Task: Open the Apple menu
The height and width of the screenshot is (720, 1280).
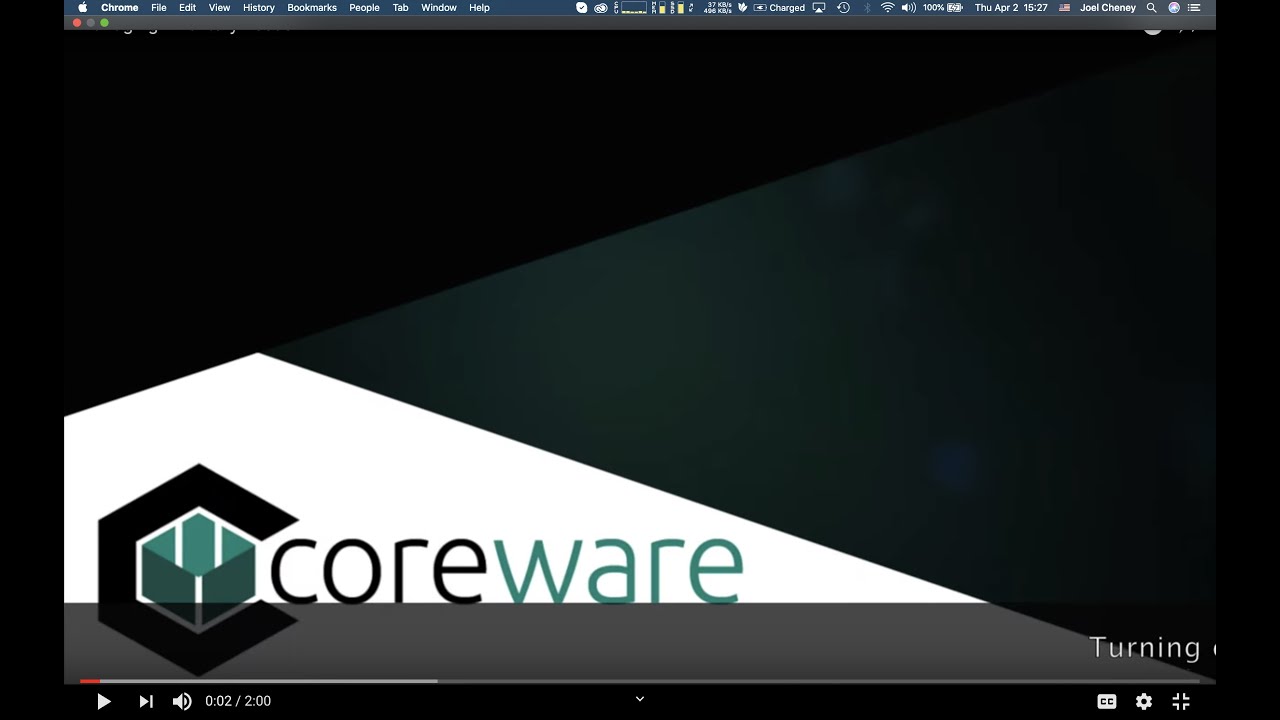Action: point(83,8)
